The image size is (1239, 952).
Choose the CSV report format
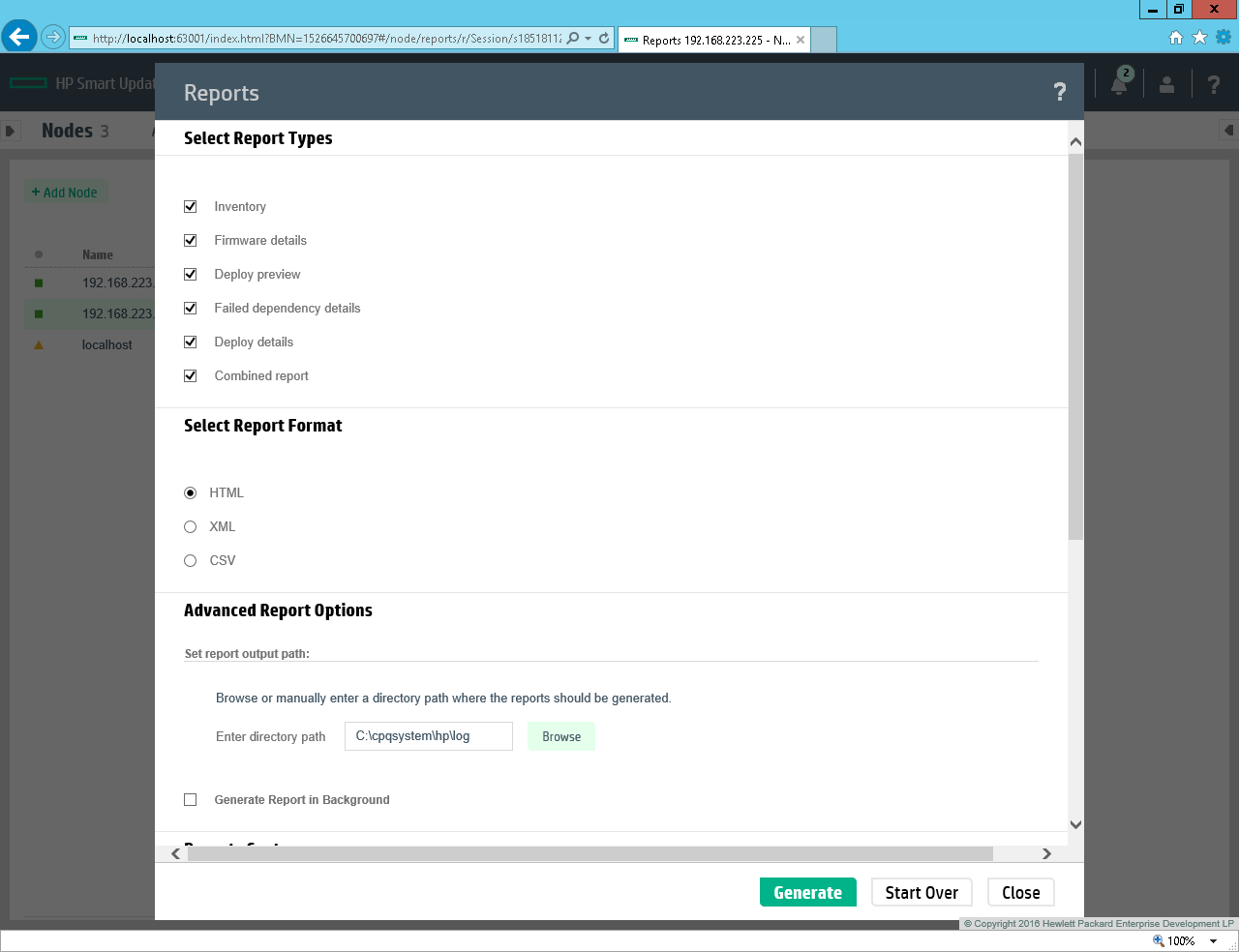click(x=191, y=560)
